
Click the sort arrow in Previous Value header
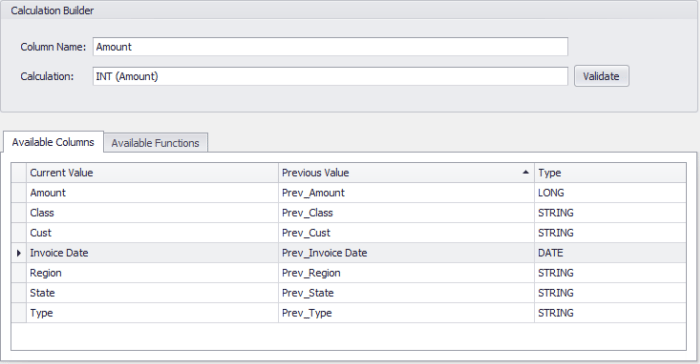(x=525, y=172)
